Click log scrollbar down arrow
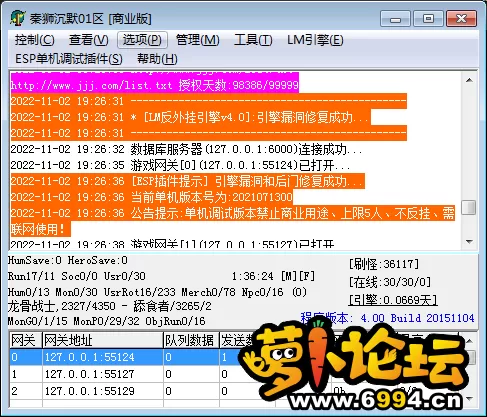The height and width of the screenshot is (417, 487). [x=469, y=241]
